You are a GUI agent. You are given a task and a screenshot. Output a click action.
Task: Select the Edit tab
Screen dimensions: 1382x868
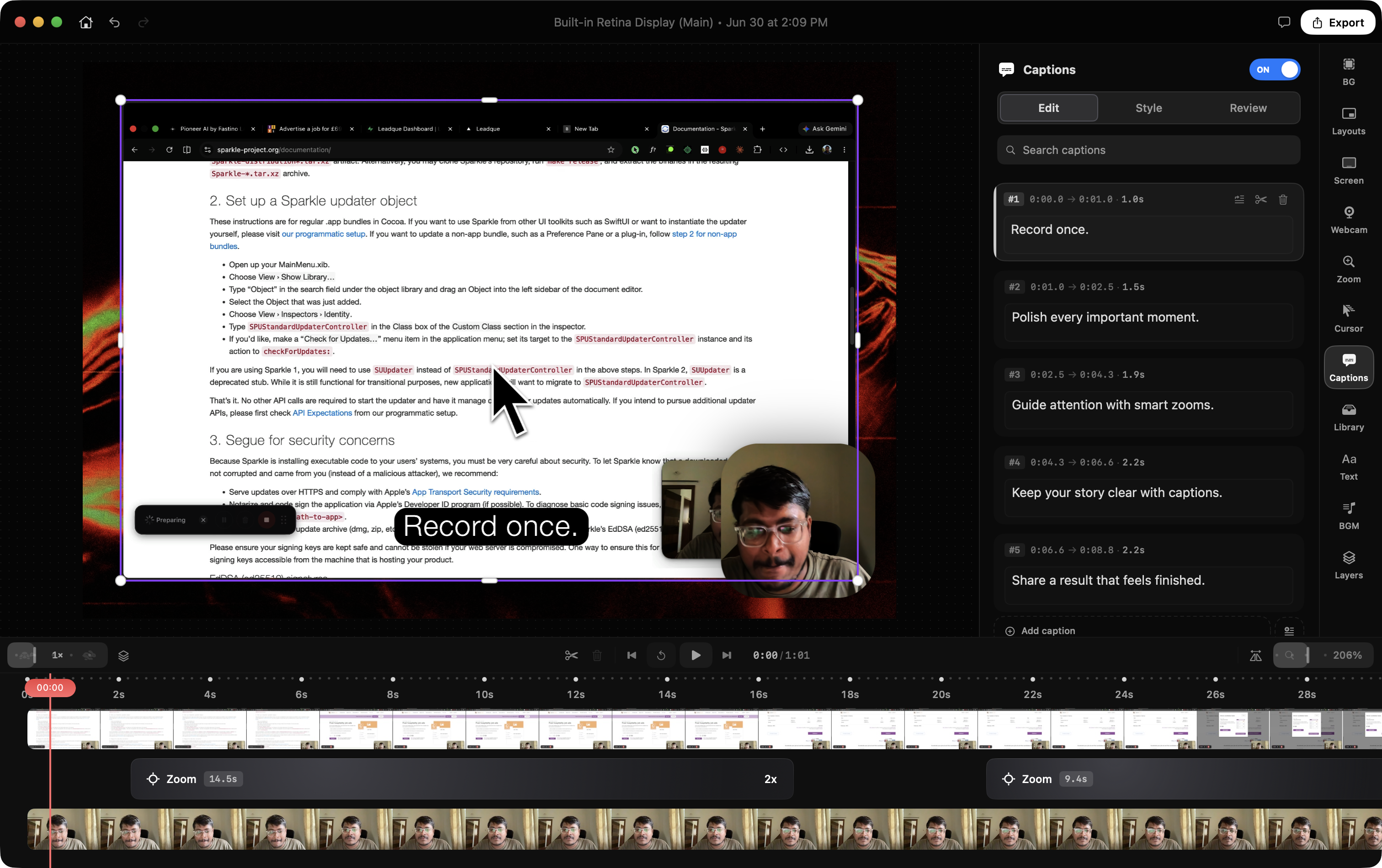coord(1048,108)
